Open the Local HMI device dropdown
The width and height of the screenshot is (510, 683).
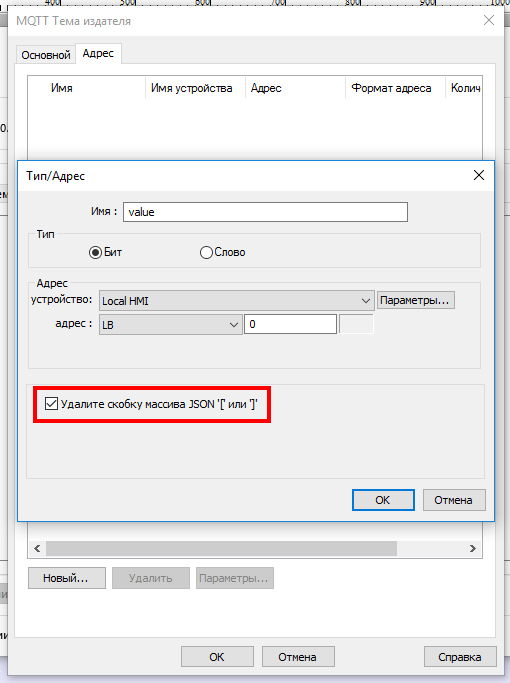click(x=236, y=301)
